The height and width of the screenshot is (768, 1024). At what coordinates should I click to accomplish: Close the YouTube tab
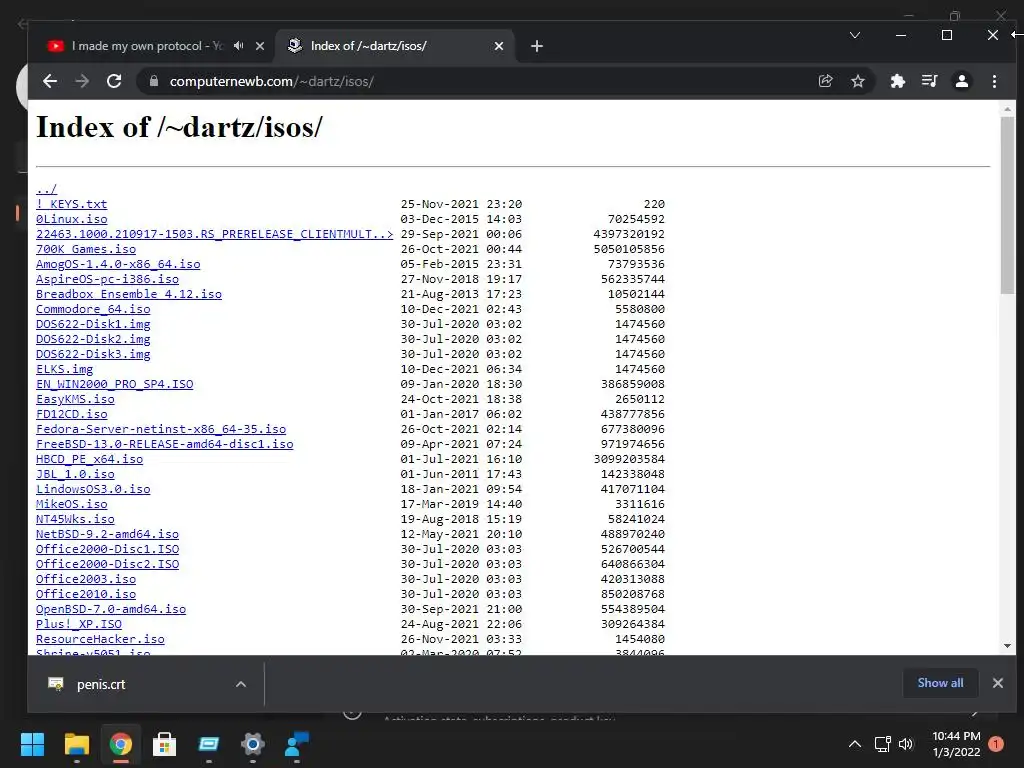point(260,46)
